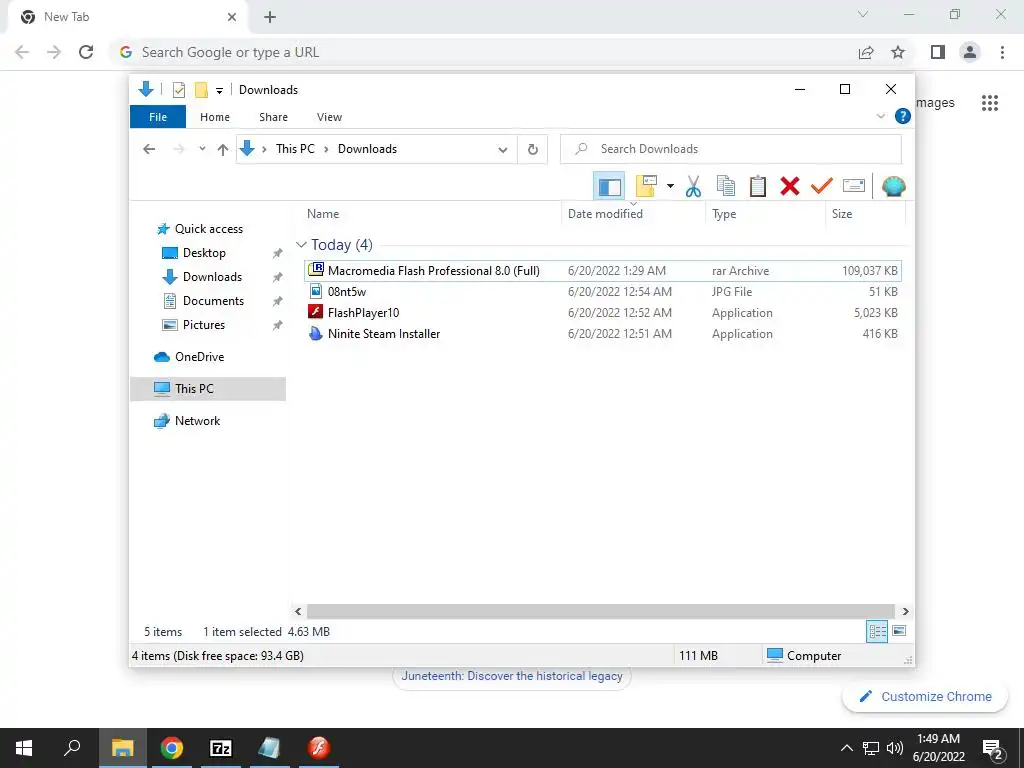Screen dimensions: 1024x768
Task: Open the Juneteenth historical legacy link
Action: point(512,676)
